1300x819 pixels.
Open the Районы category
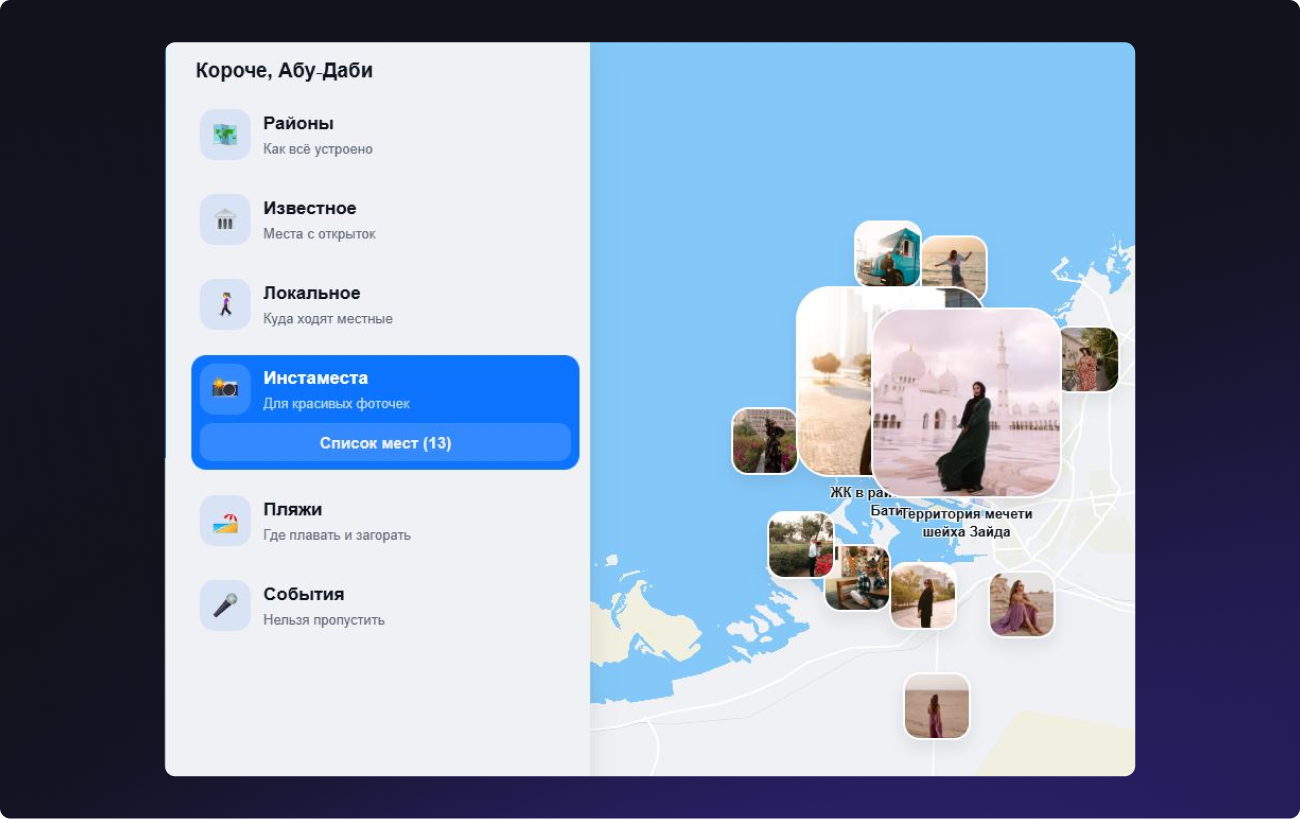[298, 124]
